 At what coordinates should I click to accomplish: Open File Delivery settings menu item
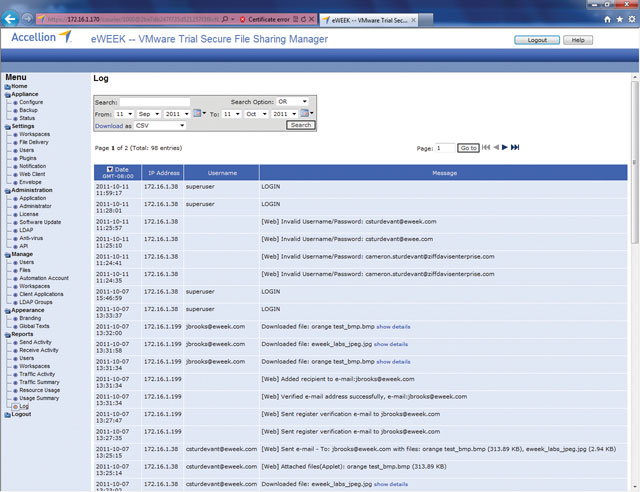click(34, 142)
